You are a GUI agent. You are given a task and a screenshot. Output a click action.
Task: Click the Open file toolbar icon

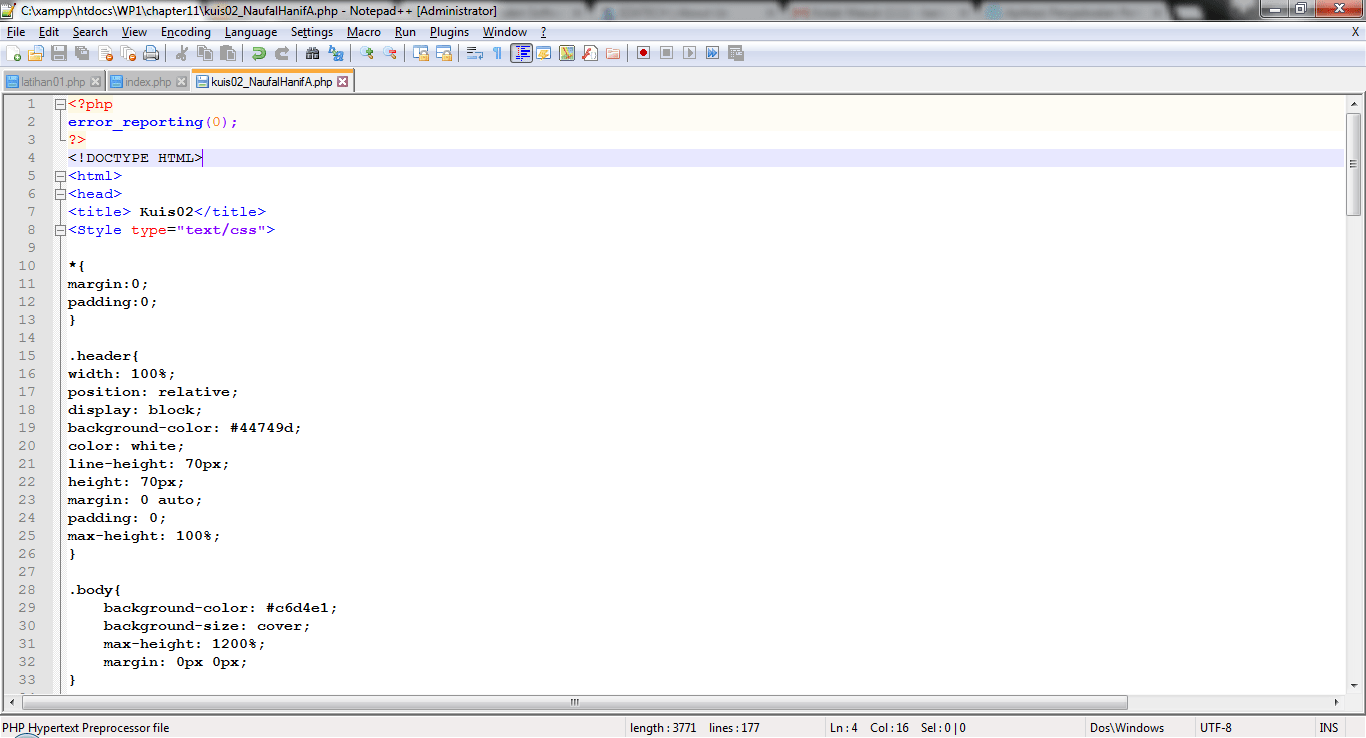36,53
